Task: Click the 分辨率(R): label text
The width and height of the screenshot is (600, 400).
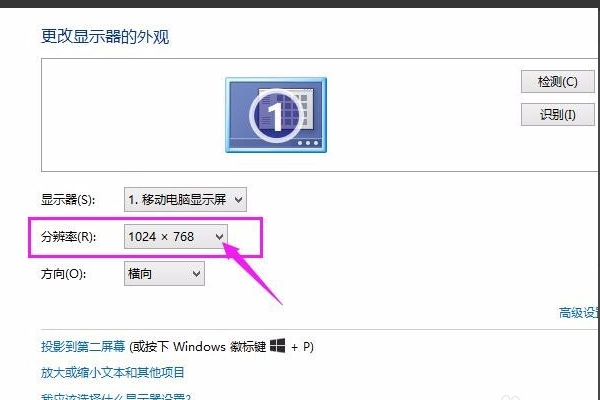Action: (68, 237)
